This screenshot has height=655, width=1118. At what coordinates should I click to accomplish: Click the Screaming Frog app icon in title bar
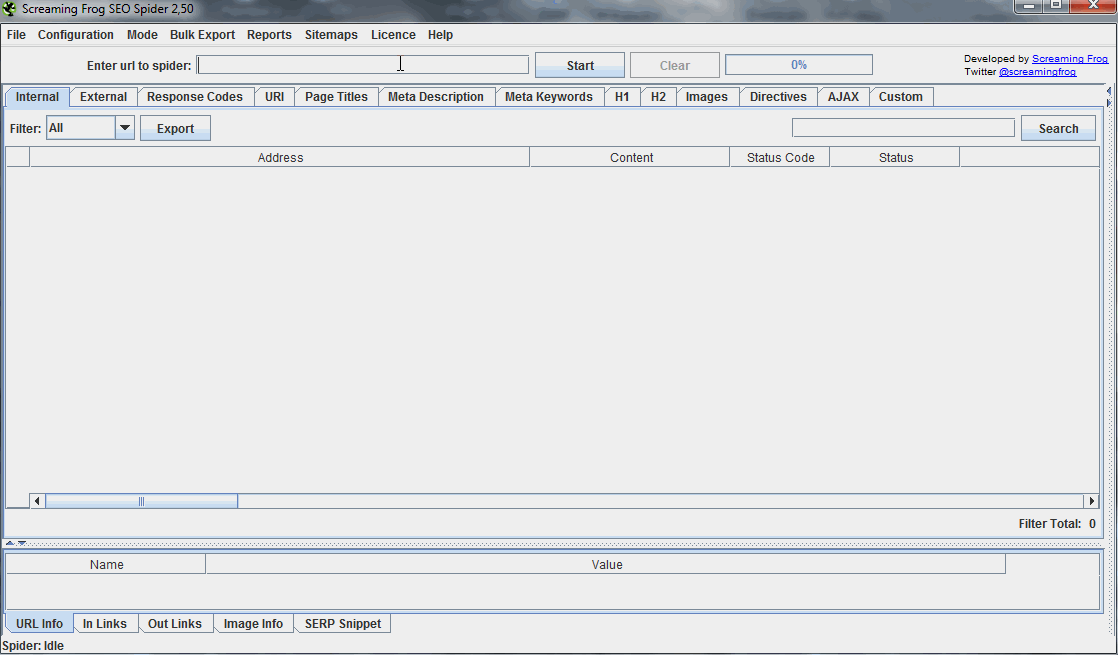(10, 9)
